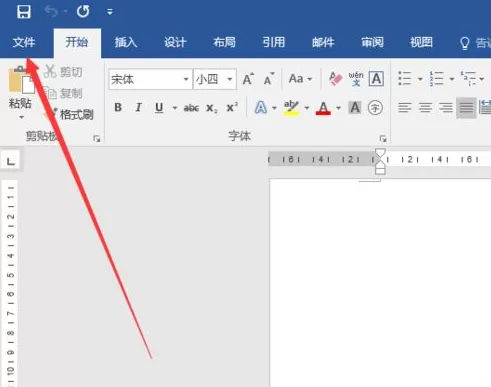Click the Save icon in quick access toolbar
The image size is (491, 387).
24,12
